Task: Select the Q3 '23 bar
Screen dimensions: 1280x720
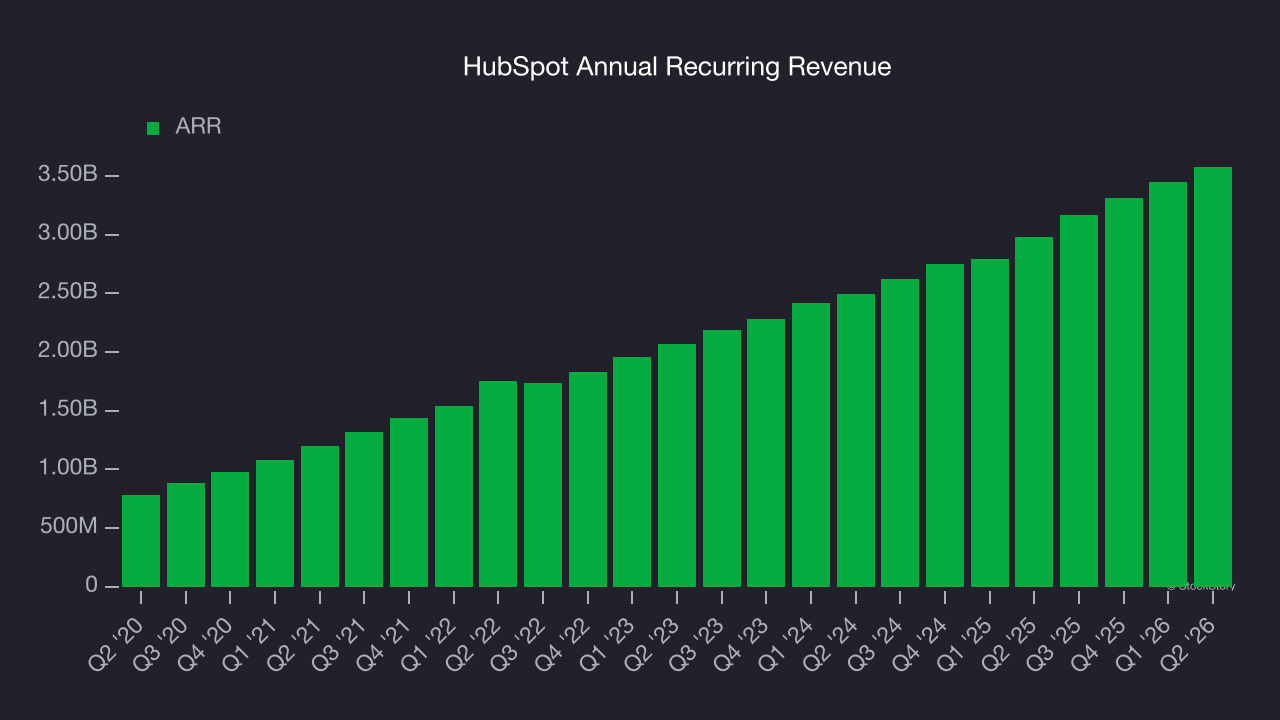Action: coord(722,458)
